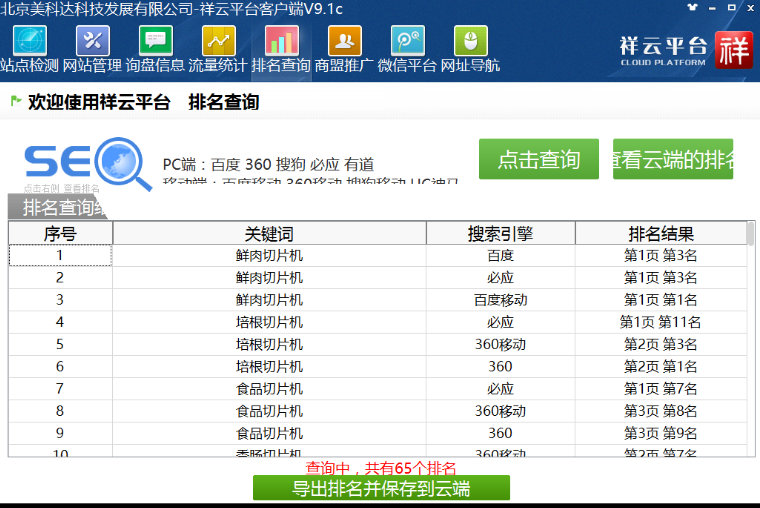760x508 pixels.
Task: Sort by the 排名结果 column header
Action: (661, 234)
